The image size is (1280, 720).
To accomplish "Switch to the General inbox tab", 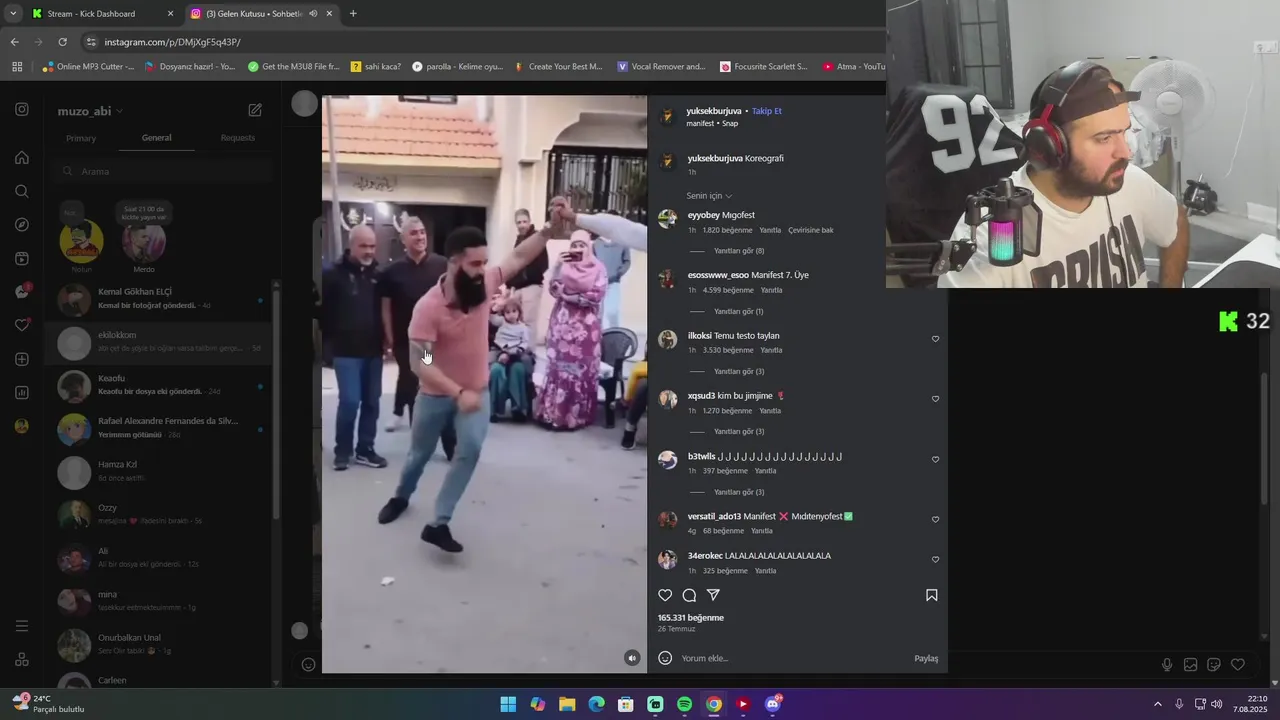I will (x=157, y=138).
